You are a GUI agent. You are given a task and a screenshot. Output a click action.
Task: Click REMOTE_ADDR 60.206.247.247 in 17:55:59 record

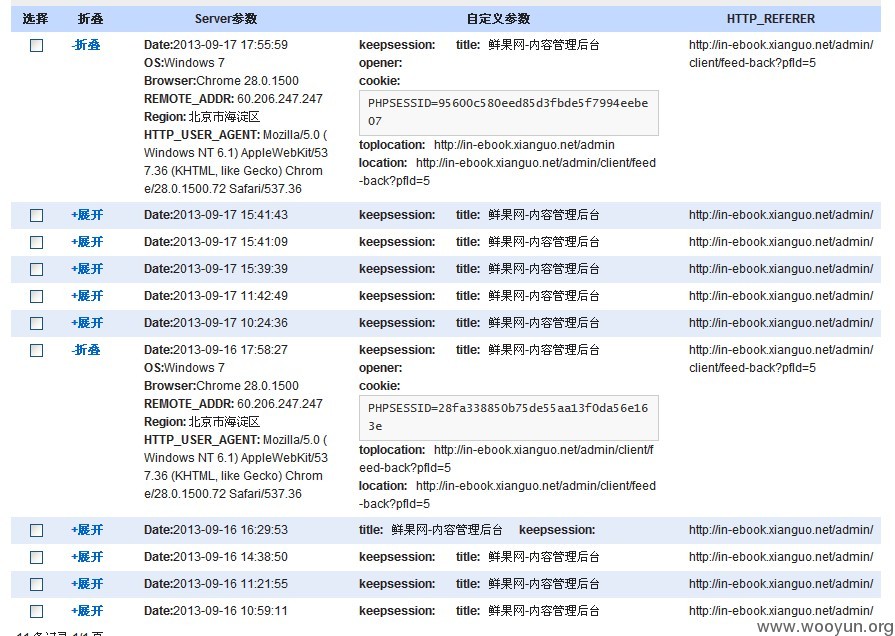233,99
